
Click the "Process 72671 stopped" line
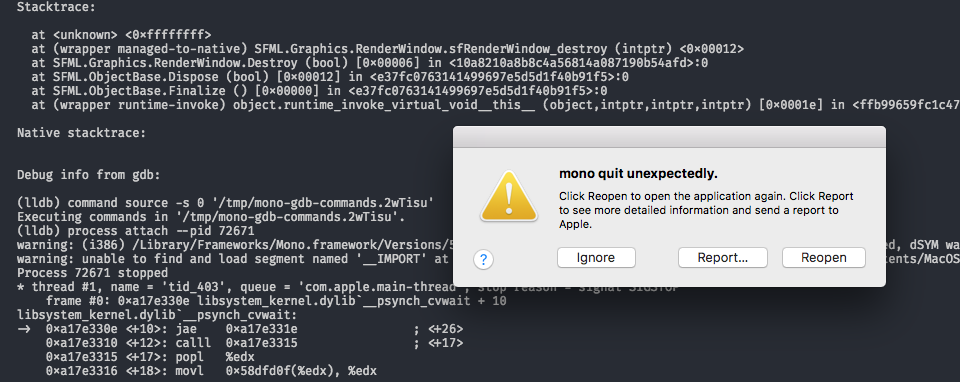tap(92, 273)
